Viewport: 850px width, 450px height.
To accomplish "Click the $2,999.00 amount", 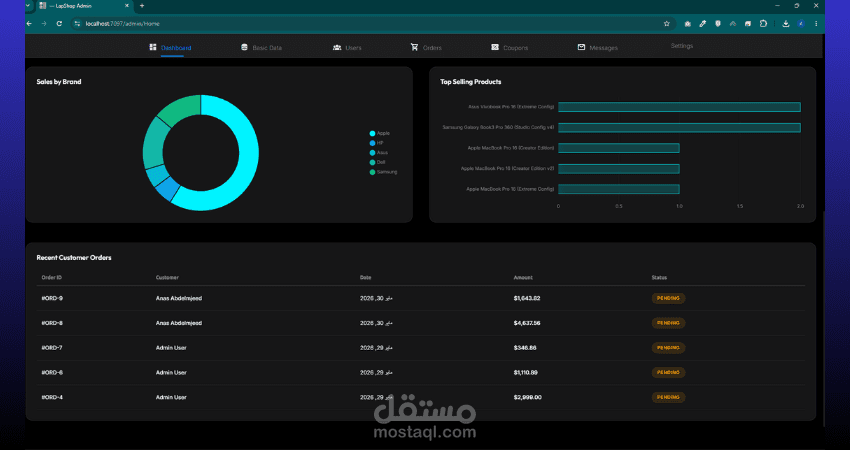I will [527, 397].
